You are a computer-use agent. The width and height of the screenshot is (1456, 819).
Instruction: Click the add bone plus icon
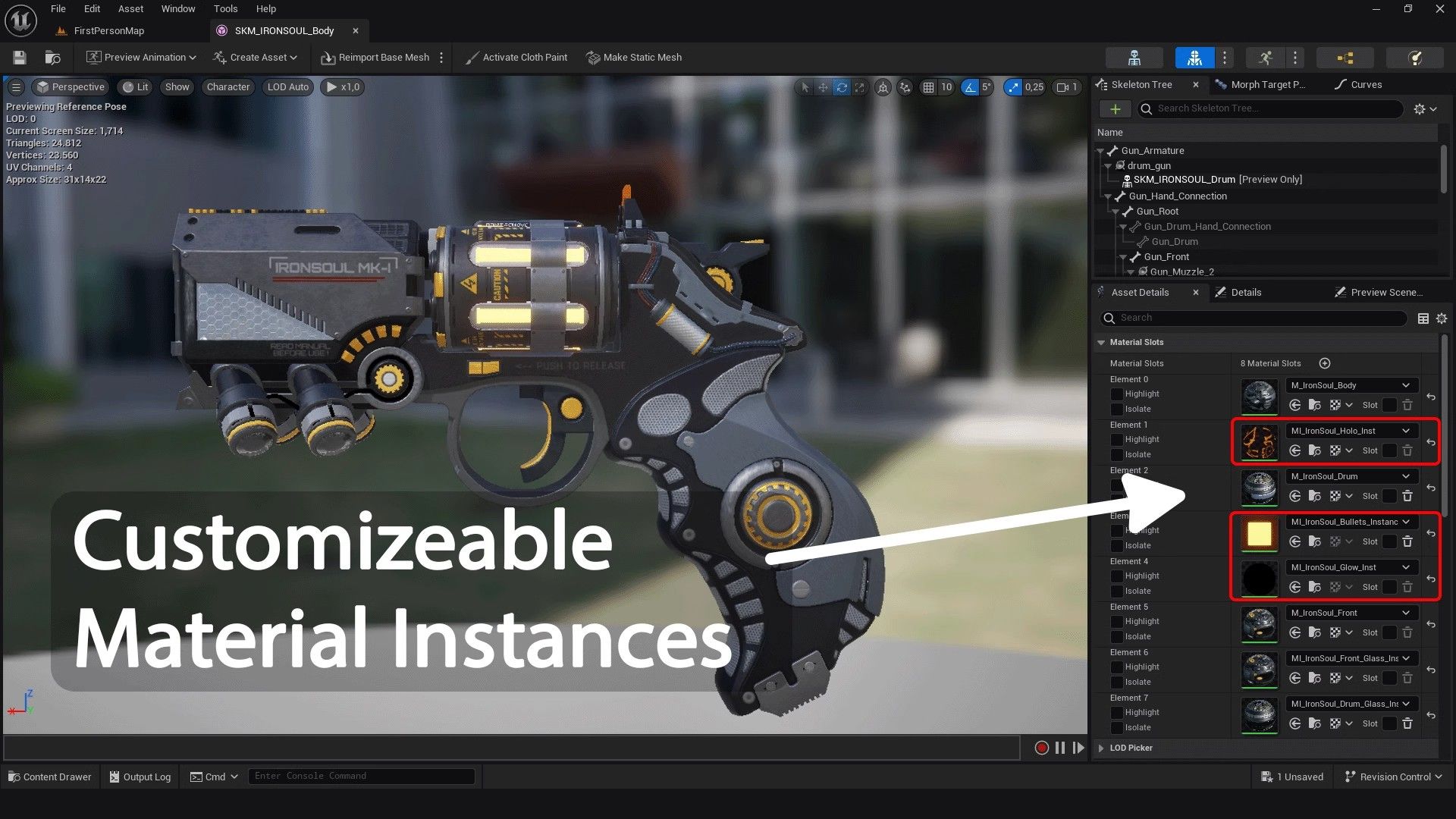point(1115,109)
